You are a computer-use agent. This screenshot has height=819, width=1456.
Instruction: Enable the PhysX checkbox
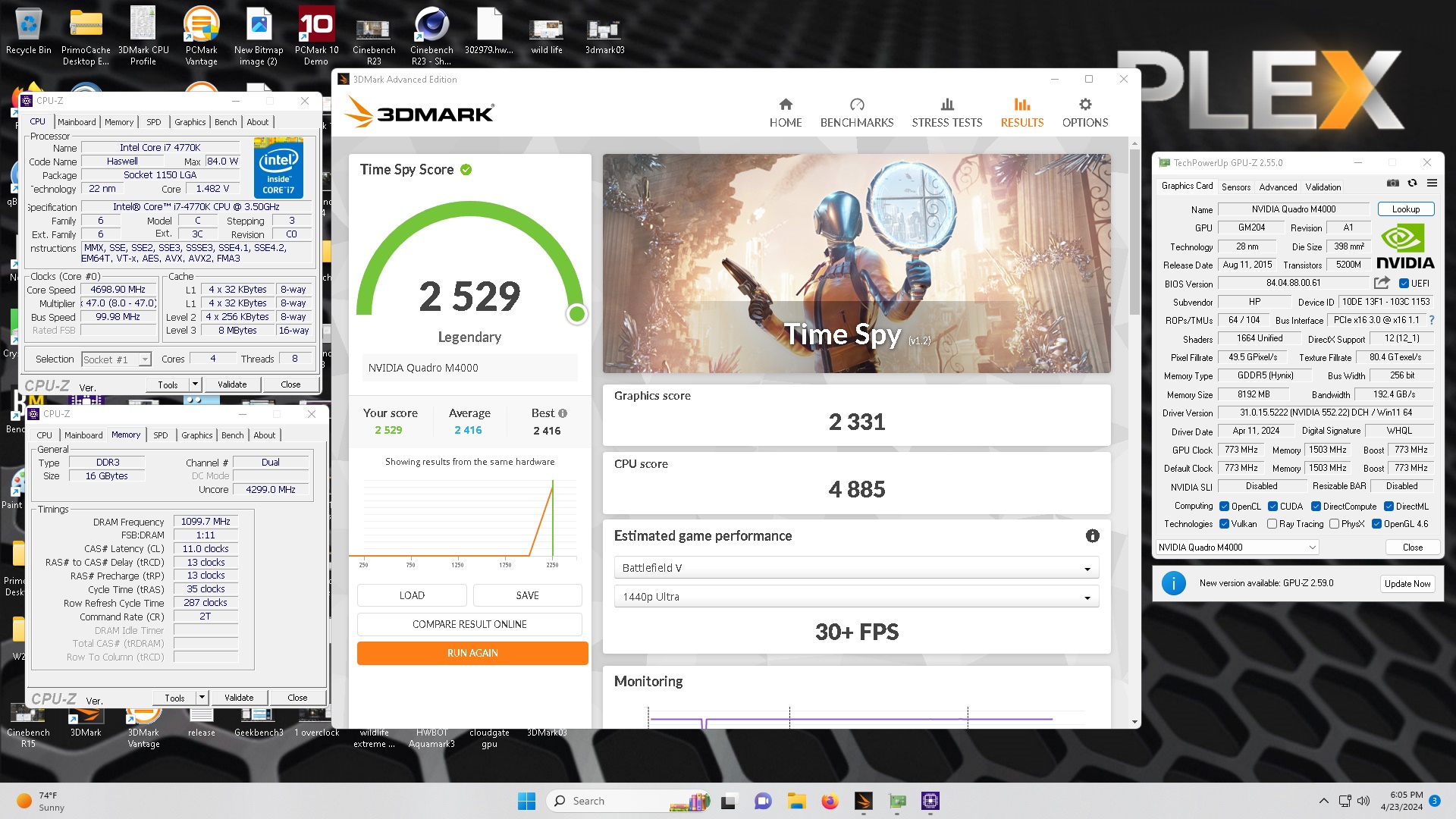tap(1334, 524)
